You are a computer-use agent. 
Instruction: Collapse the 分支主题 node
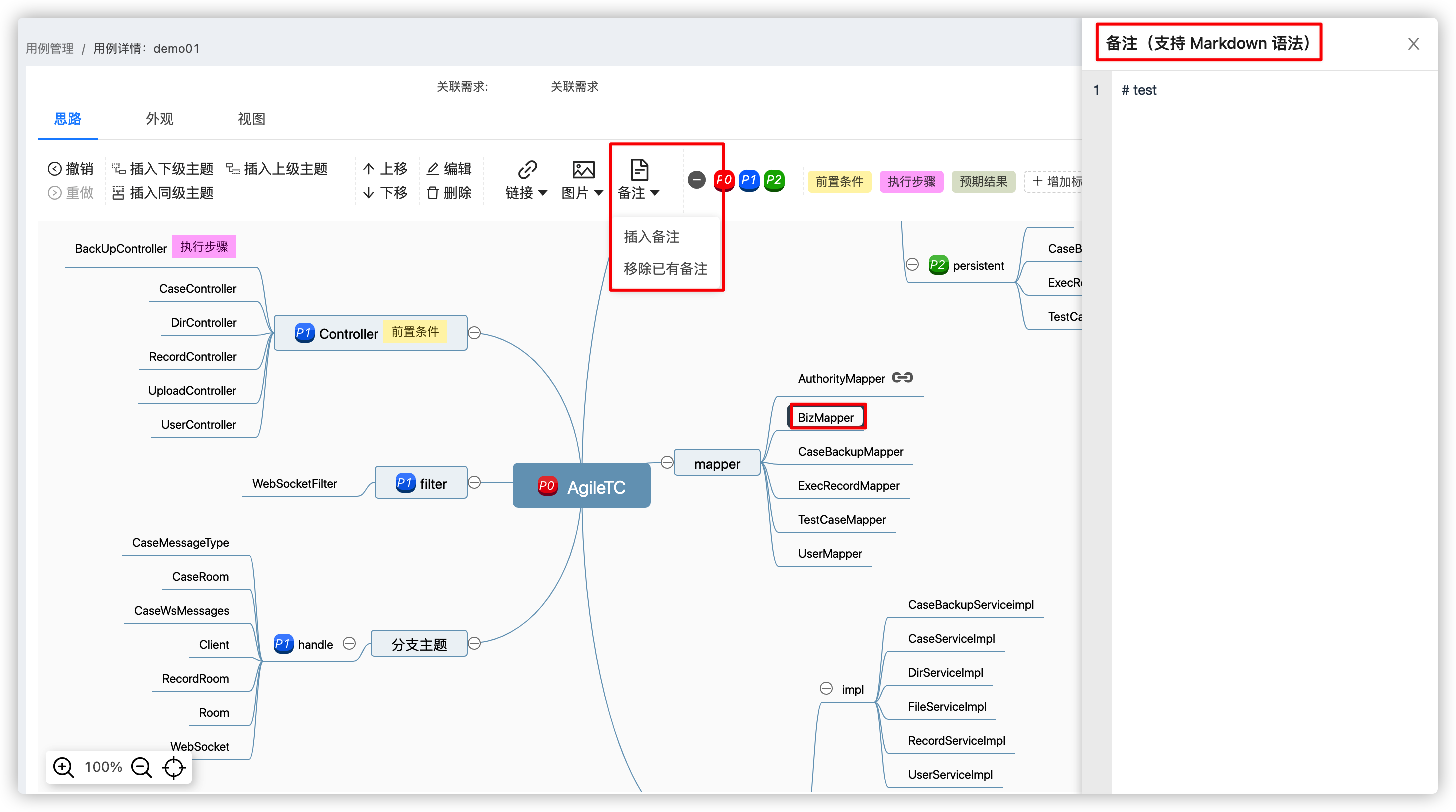click(x=475, y=643)
